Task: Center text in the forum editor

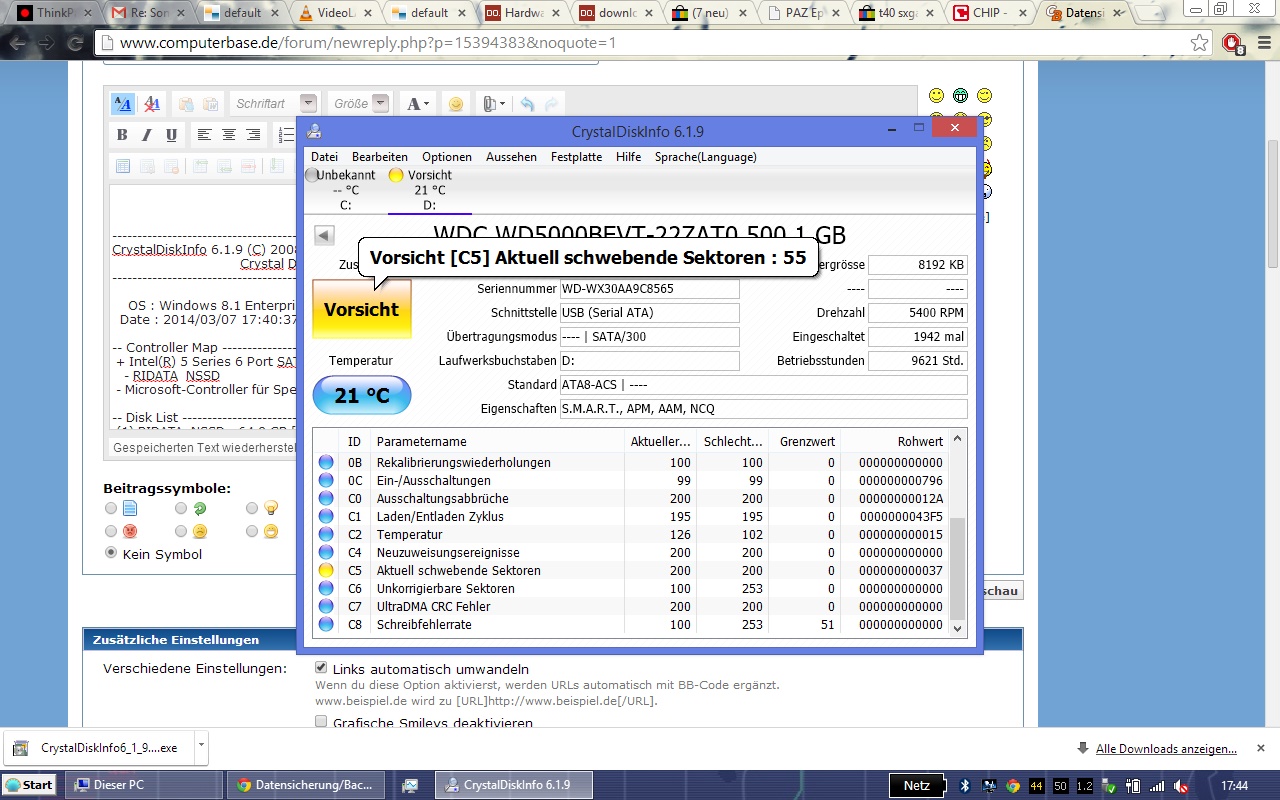Action: coord(229,135)
